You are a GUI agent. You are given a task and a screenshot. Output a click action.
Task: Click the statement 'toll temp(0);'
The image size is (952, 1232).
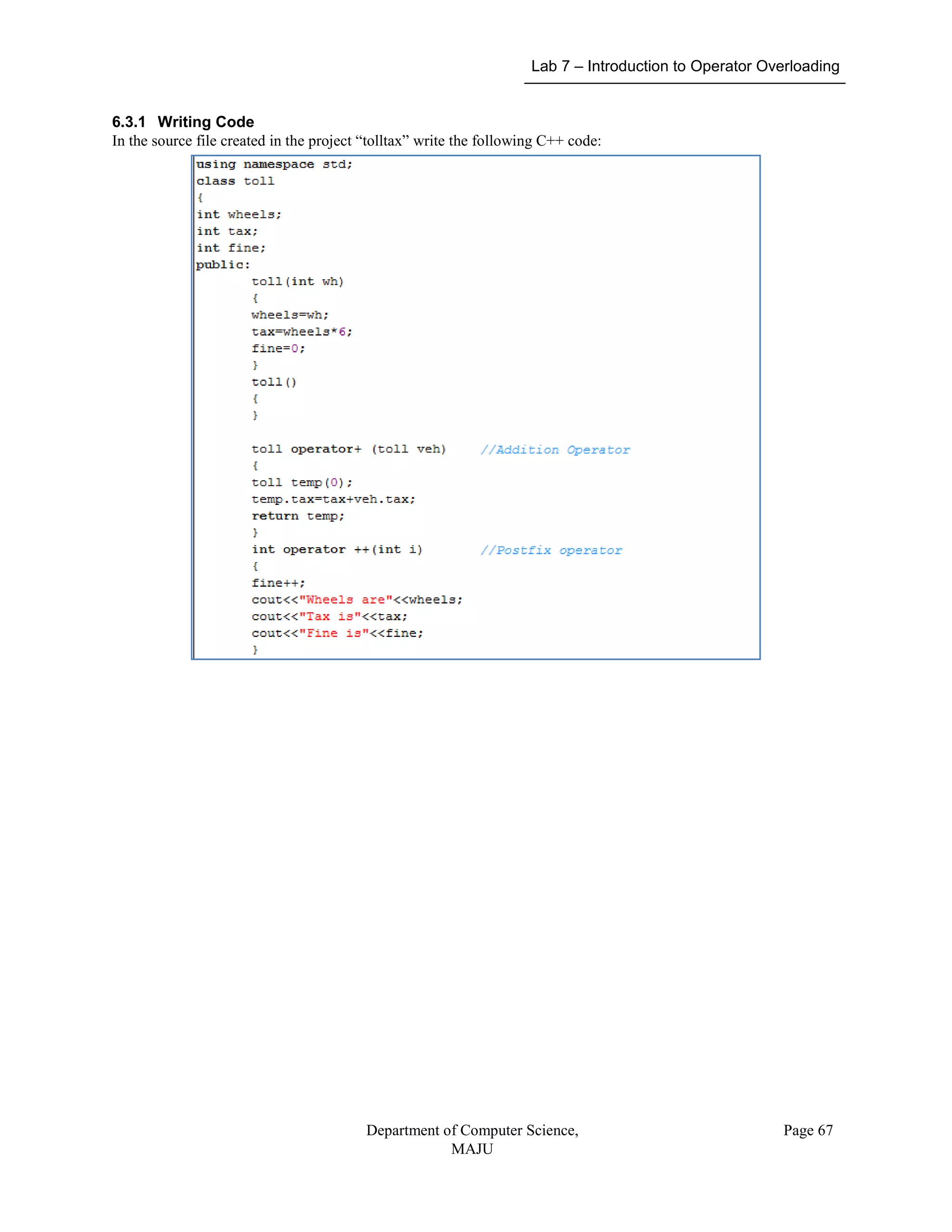tap(302, 483)
